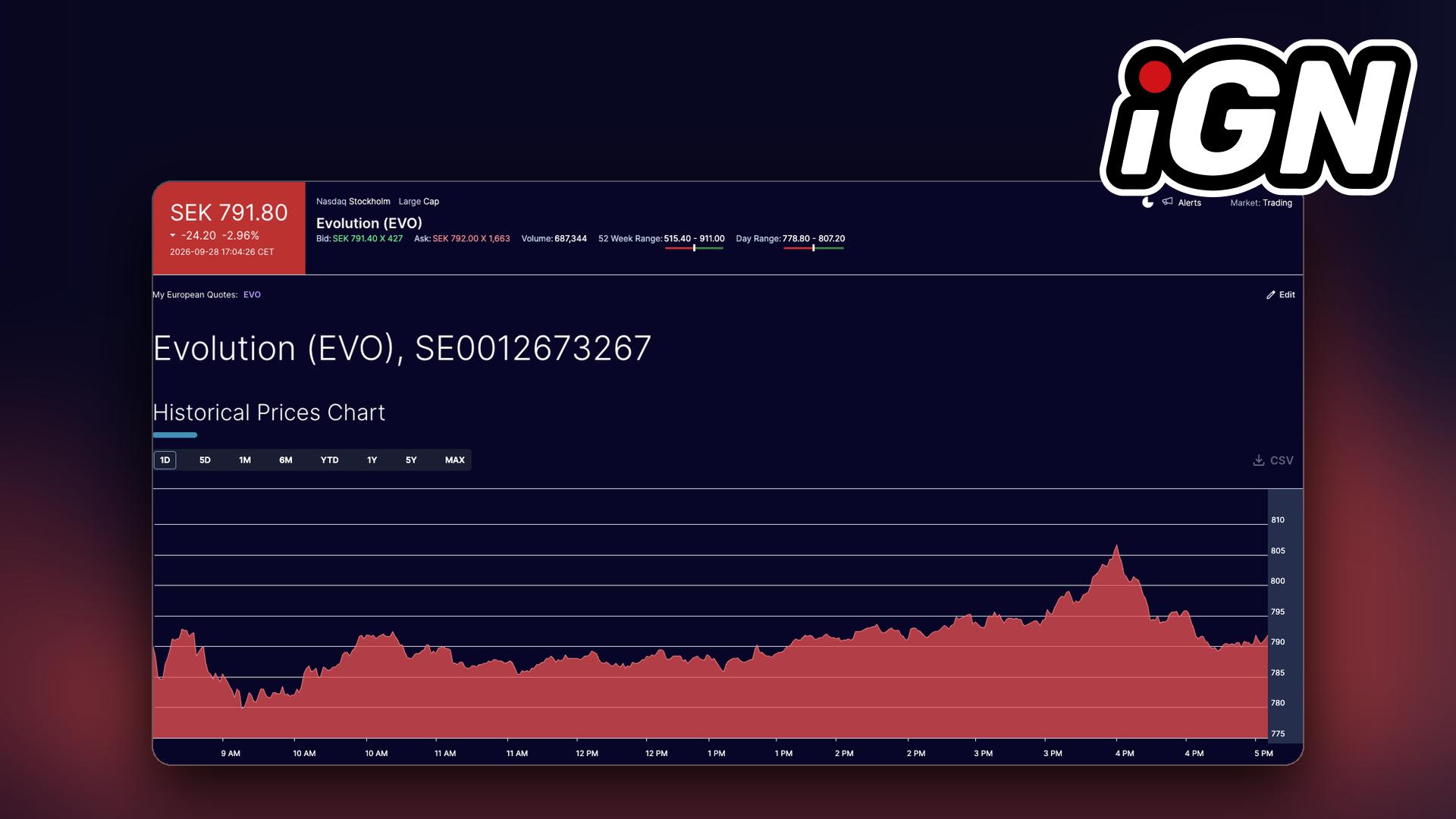Click the Nasdaq Stockholm label
1456x819 pixels.
[x=353, y=202]
